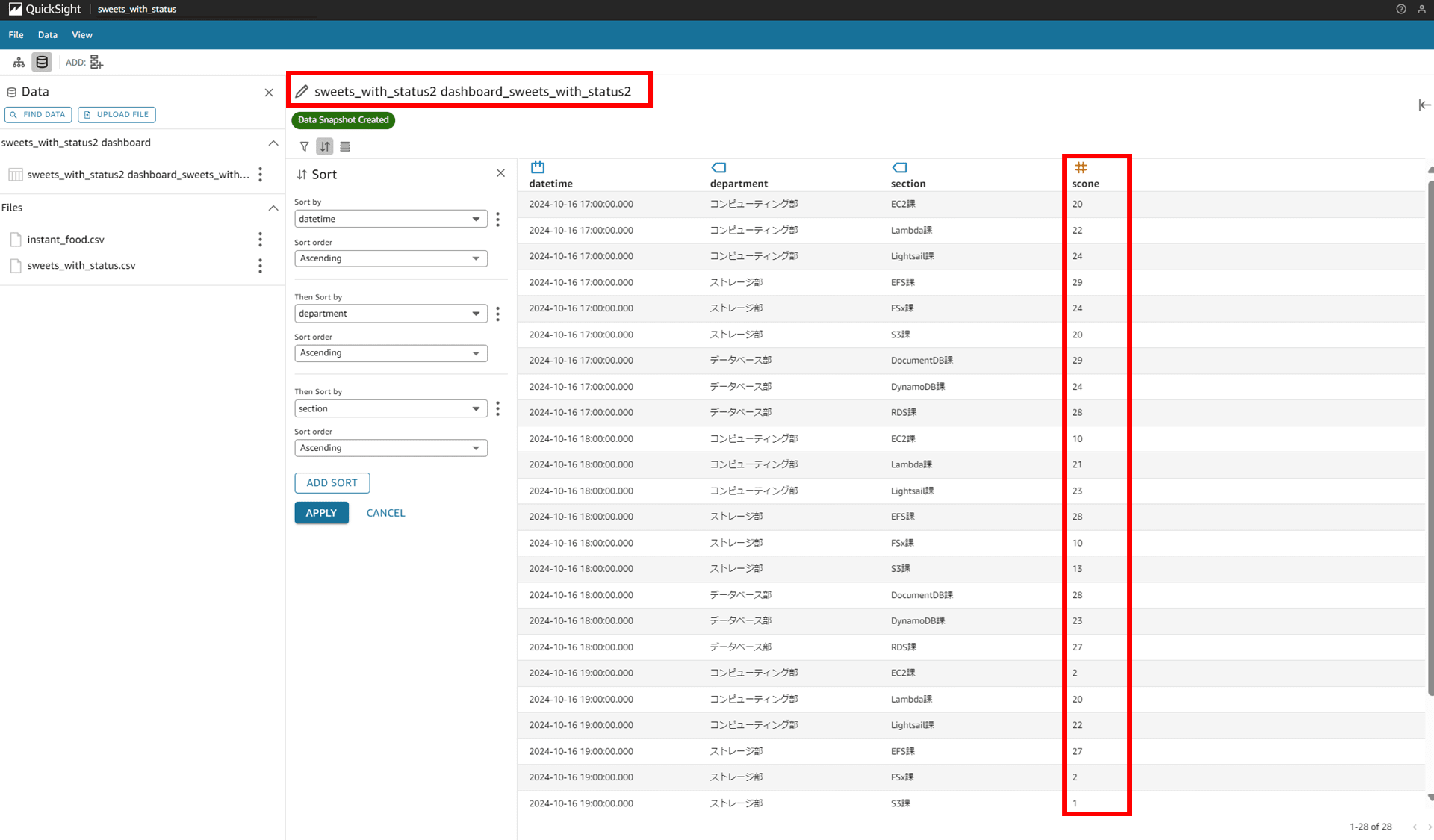The image size is (1434, 840).
Task: Click CANCEL to dismiss the sort panel
Action: pos(385,512)
